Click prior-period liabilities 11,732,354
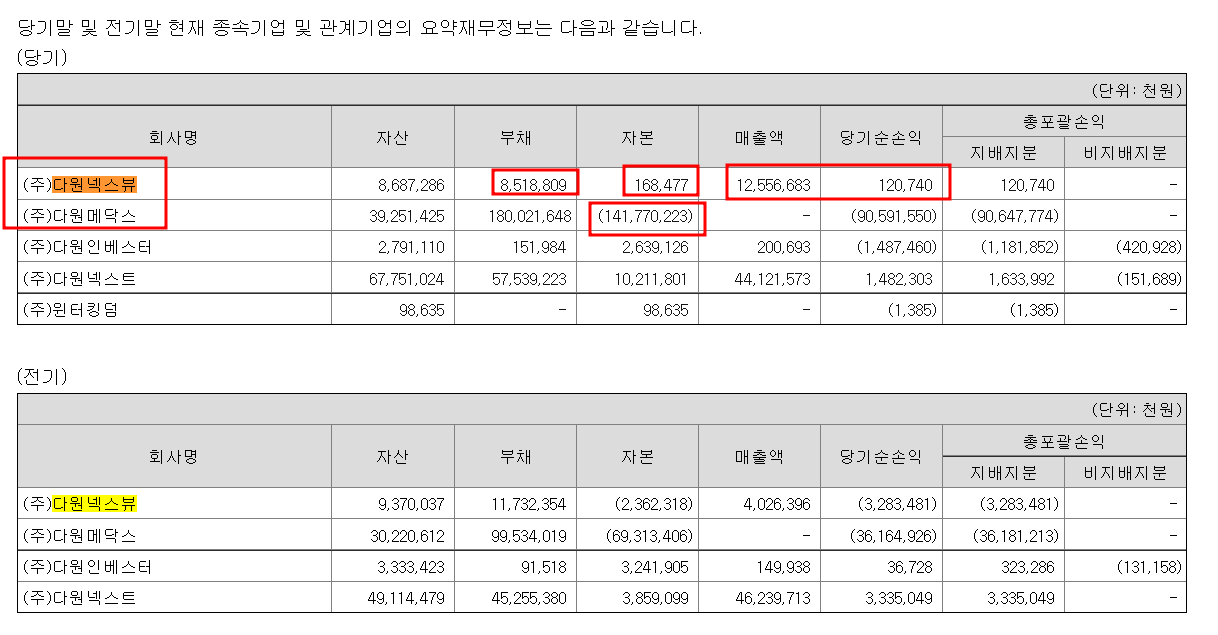 point(530,504)
